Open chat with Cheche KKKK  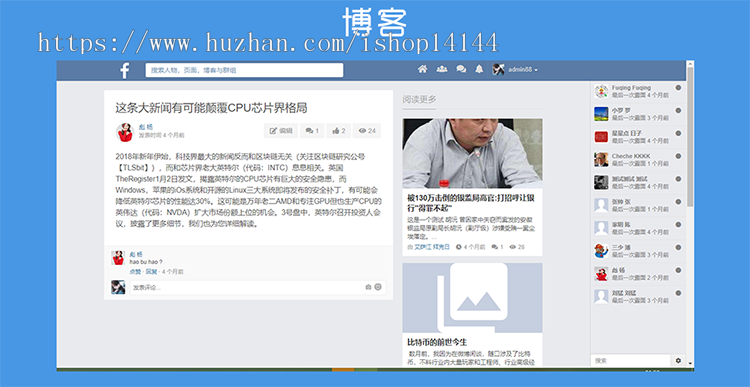(x=638, y=160)
